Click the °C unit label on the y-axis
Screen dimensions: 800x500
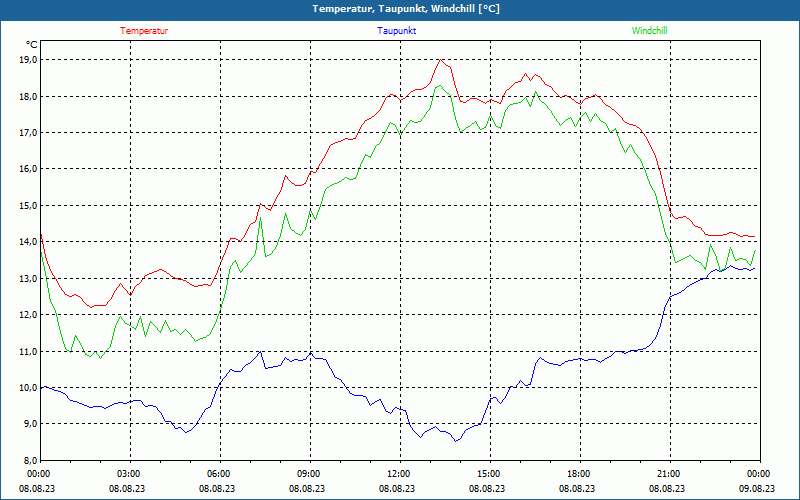point(32,44)
